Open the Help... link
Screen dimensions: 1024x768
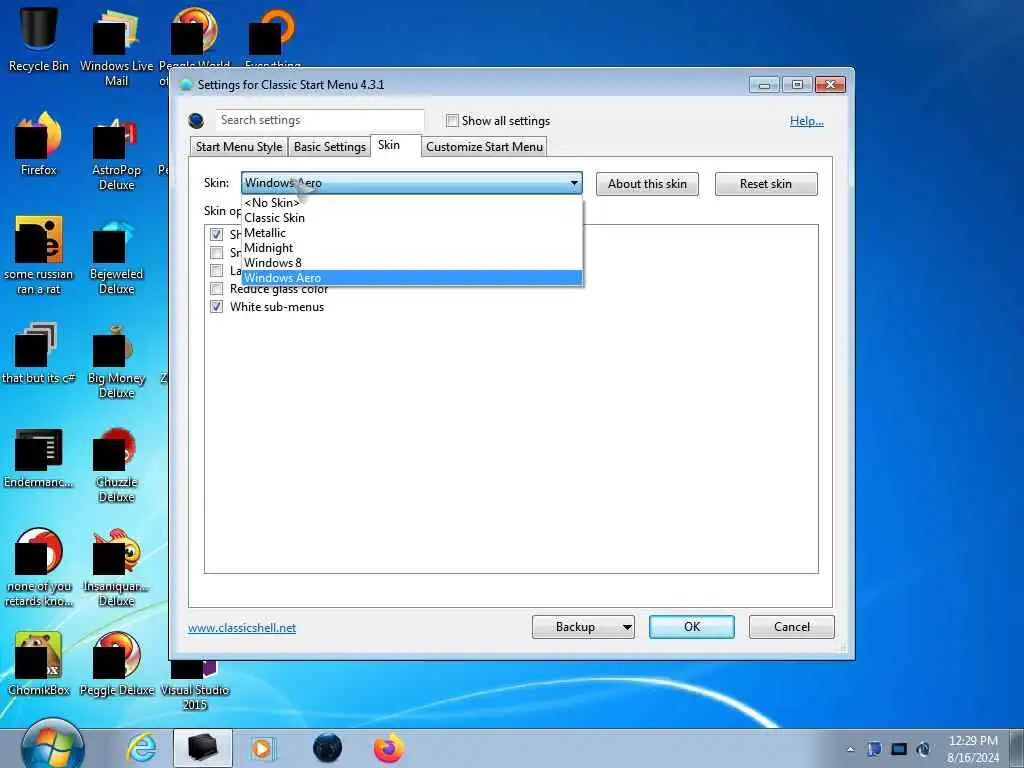click(x=807, y=121)
